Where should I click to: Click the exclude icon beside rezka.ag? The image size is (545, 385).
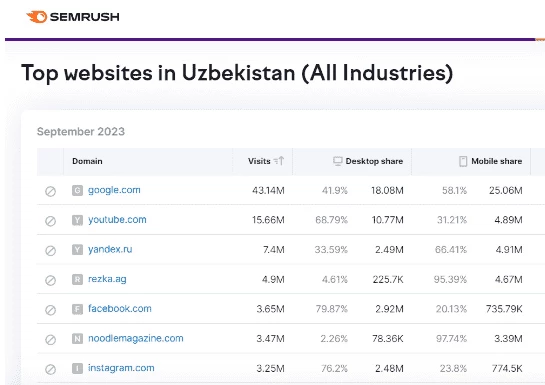click(x=50, y=280)
